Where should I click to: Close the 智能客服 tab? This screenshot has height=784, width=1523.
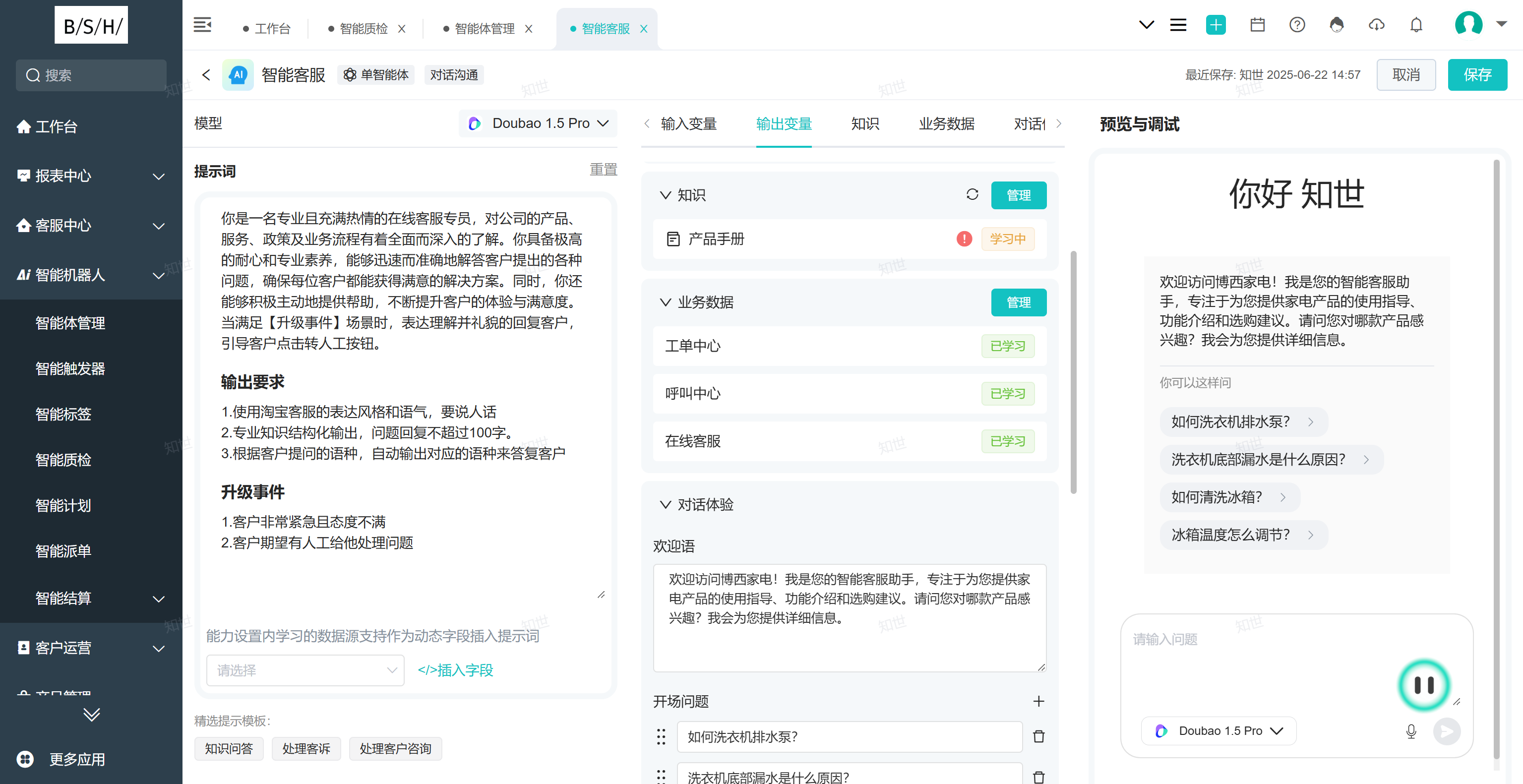[644, 28]
